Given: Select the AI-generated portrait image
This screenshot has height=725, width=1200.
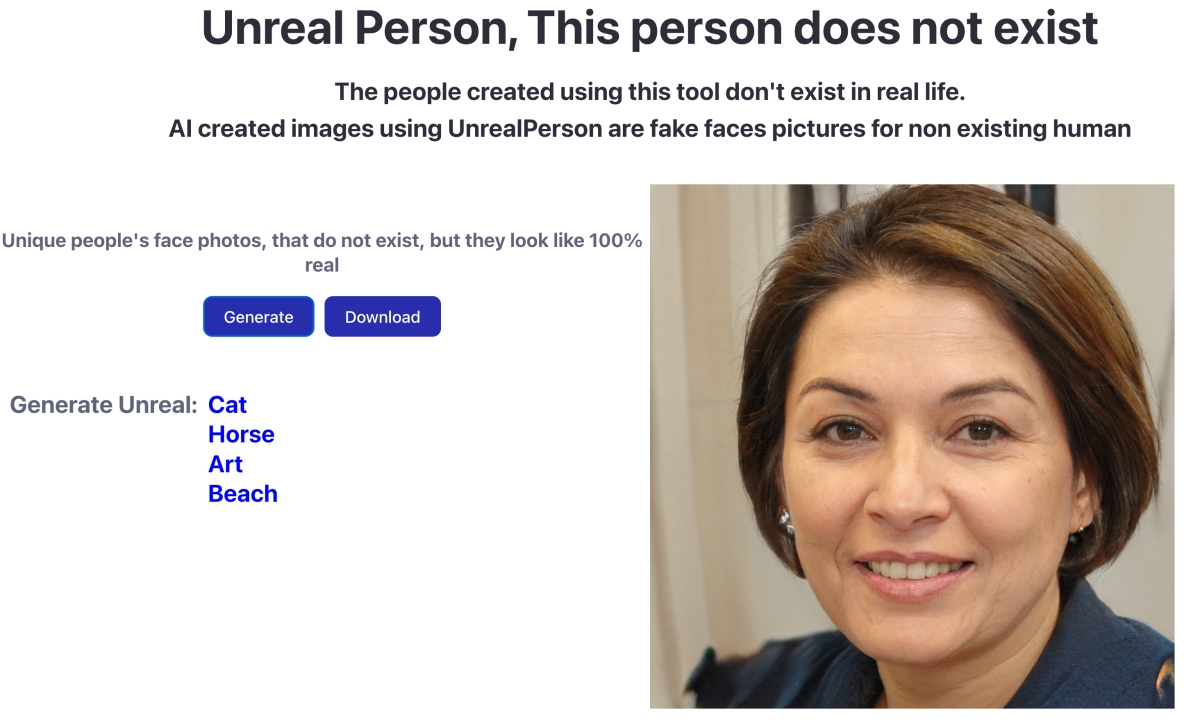Looking at the screenshot, I should click(912, 446).
